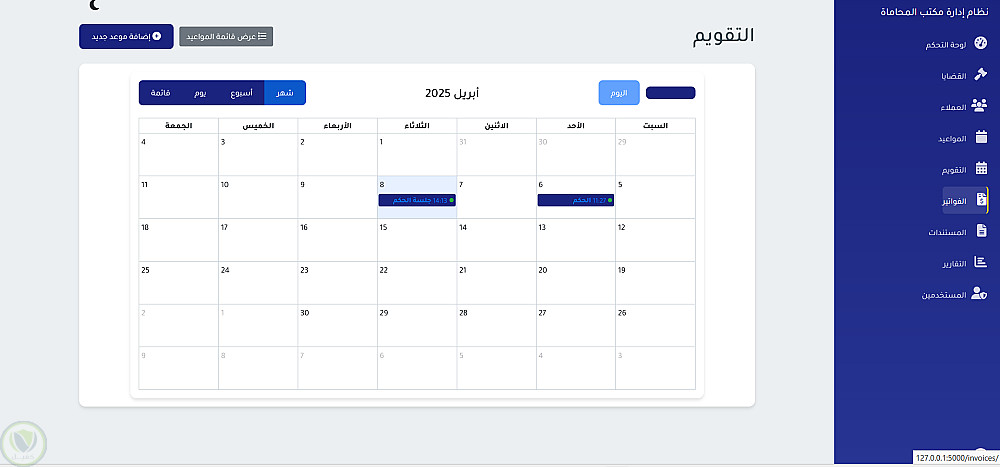Switch calendar to يوم day view
Image resolution: width=1000 pixels, height=467 pixels.
[x=200, y=93]
